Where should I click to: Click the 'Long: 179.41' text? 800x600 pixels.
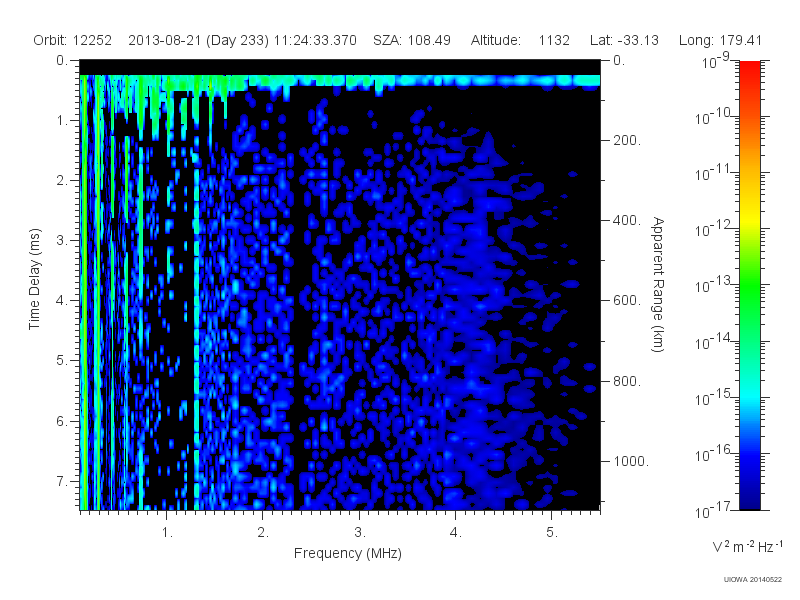click(720, 40)
